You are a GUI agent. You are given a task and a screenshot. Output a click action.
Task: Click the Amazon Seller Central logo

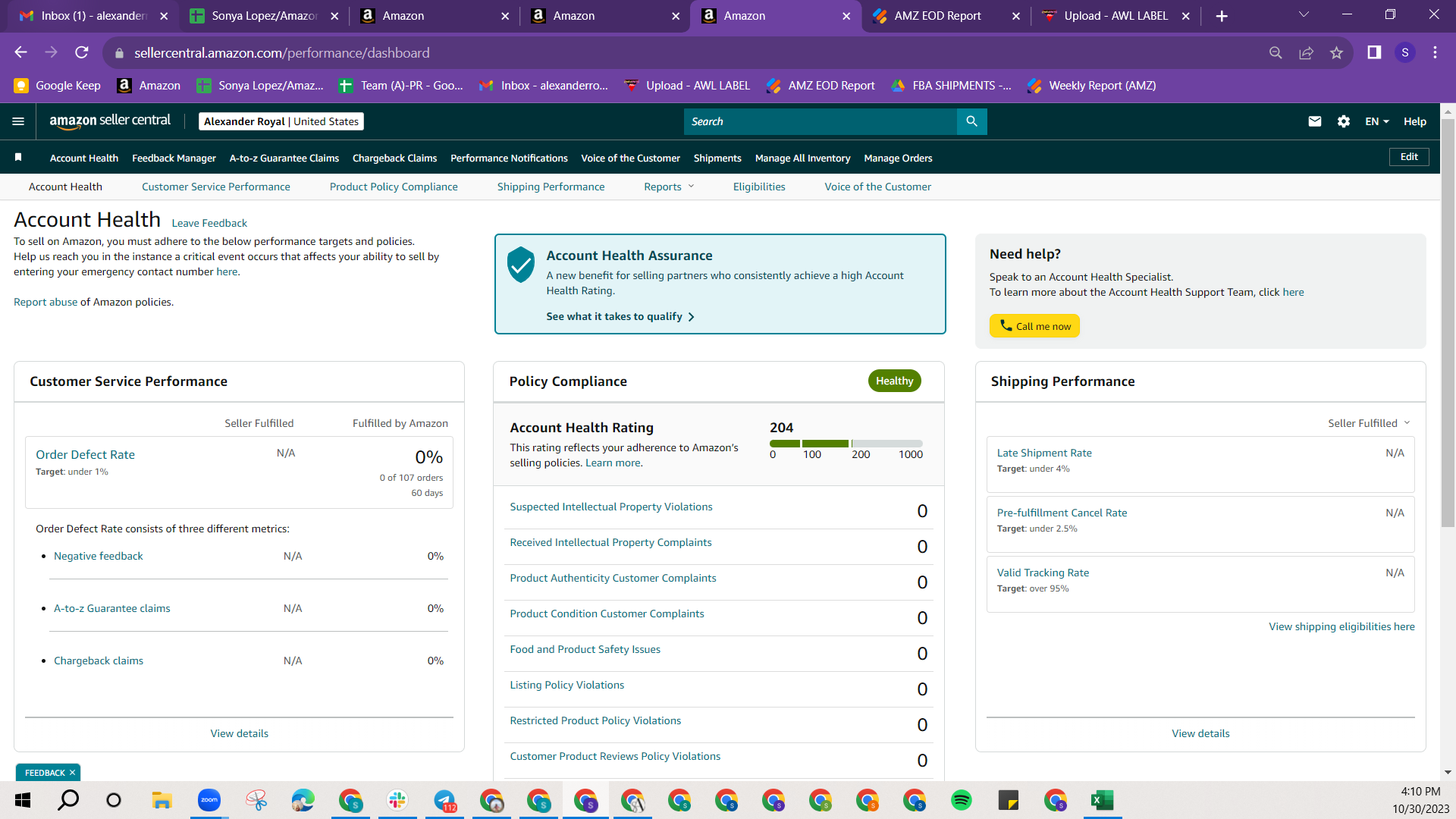[110, 121]
